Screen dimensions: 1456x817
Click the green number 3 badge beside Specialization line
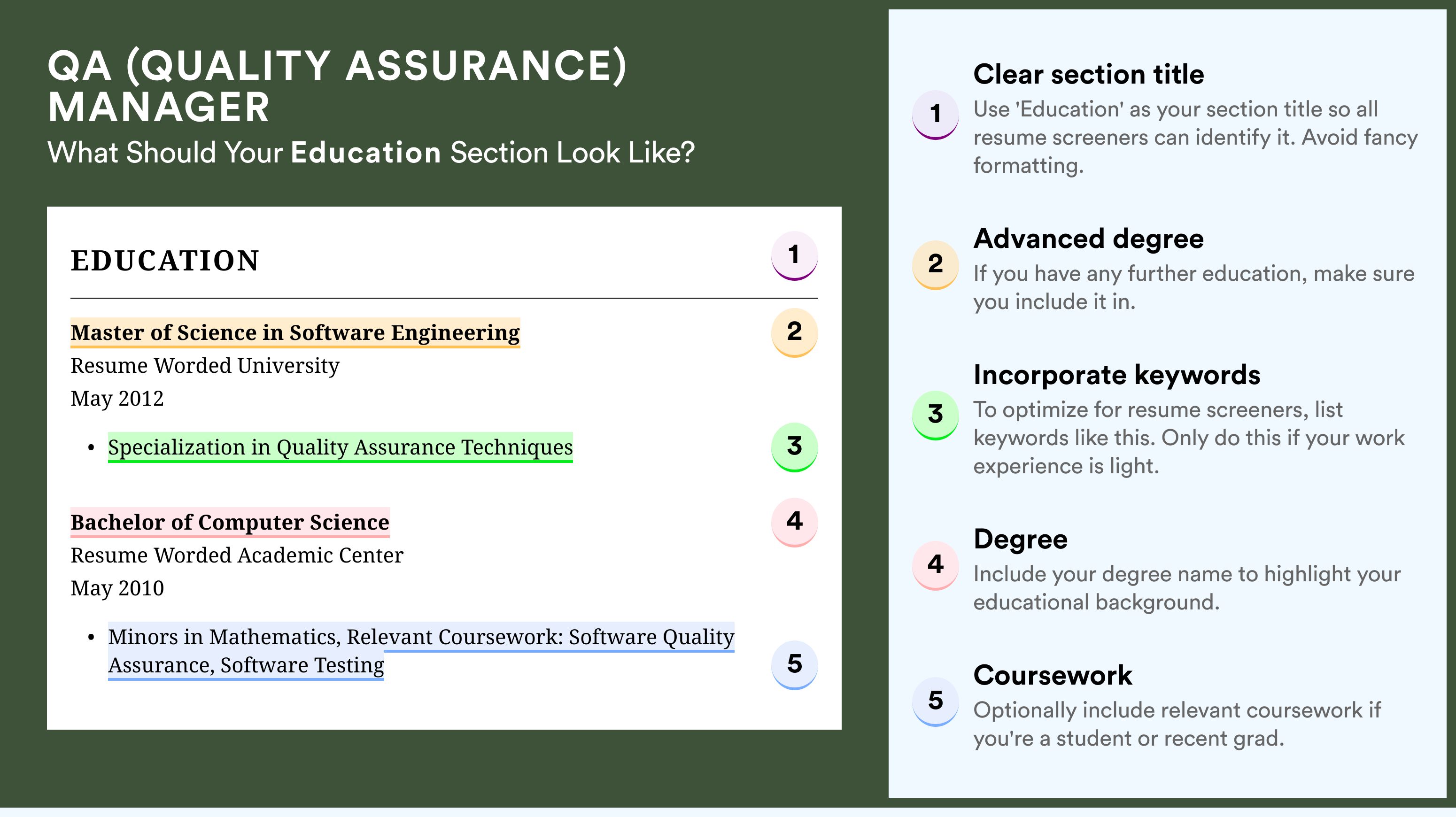coord(794,447)
